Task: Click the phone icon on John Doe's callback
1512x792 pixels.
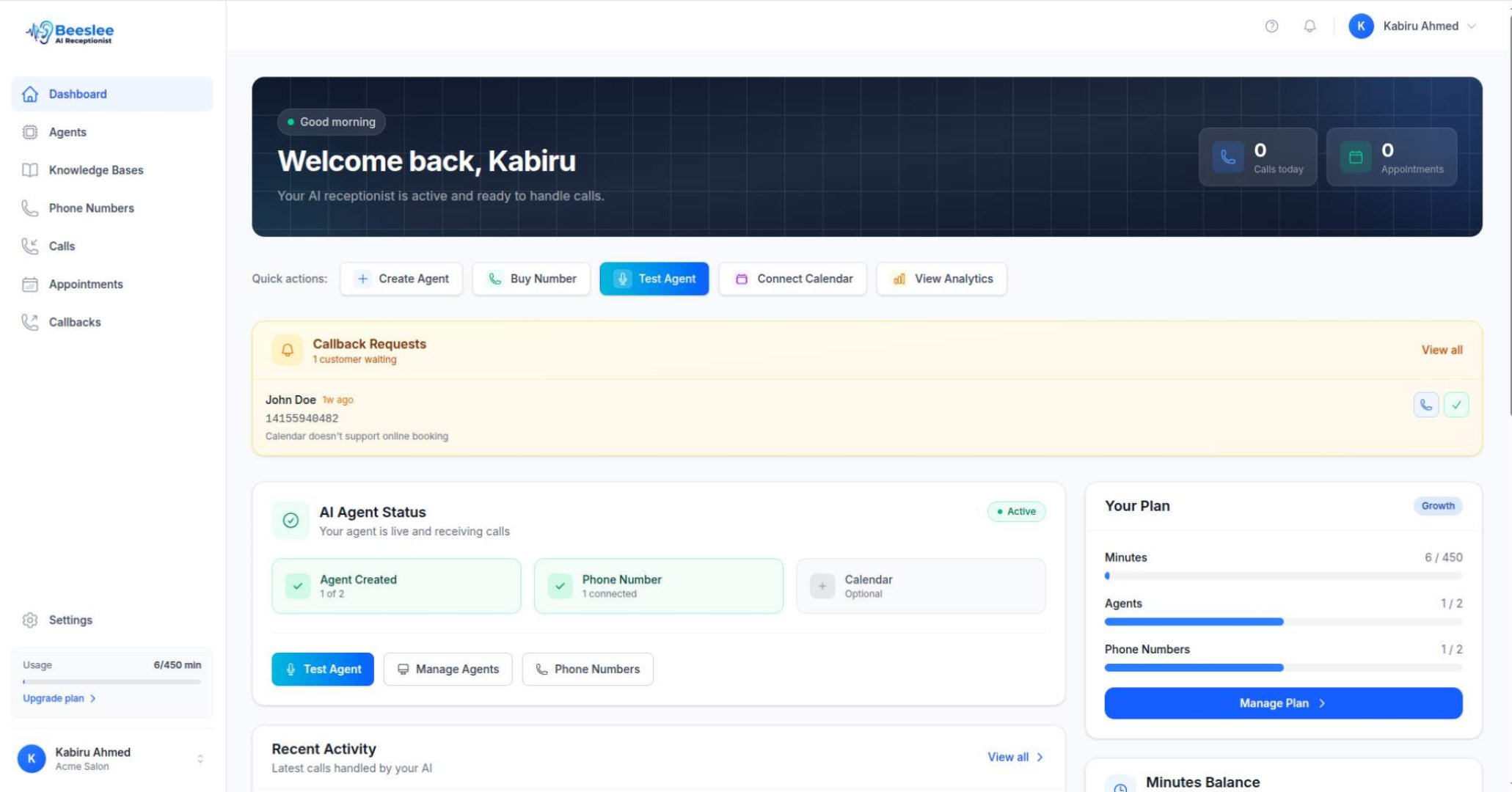Action: [1425, 404]
